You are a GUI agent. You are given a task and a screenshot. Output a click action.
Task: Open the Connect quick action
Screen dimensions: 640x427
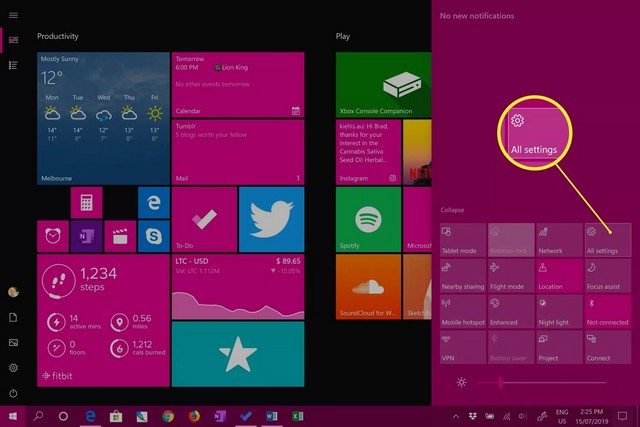click(608, 347)
